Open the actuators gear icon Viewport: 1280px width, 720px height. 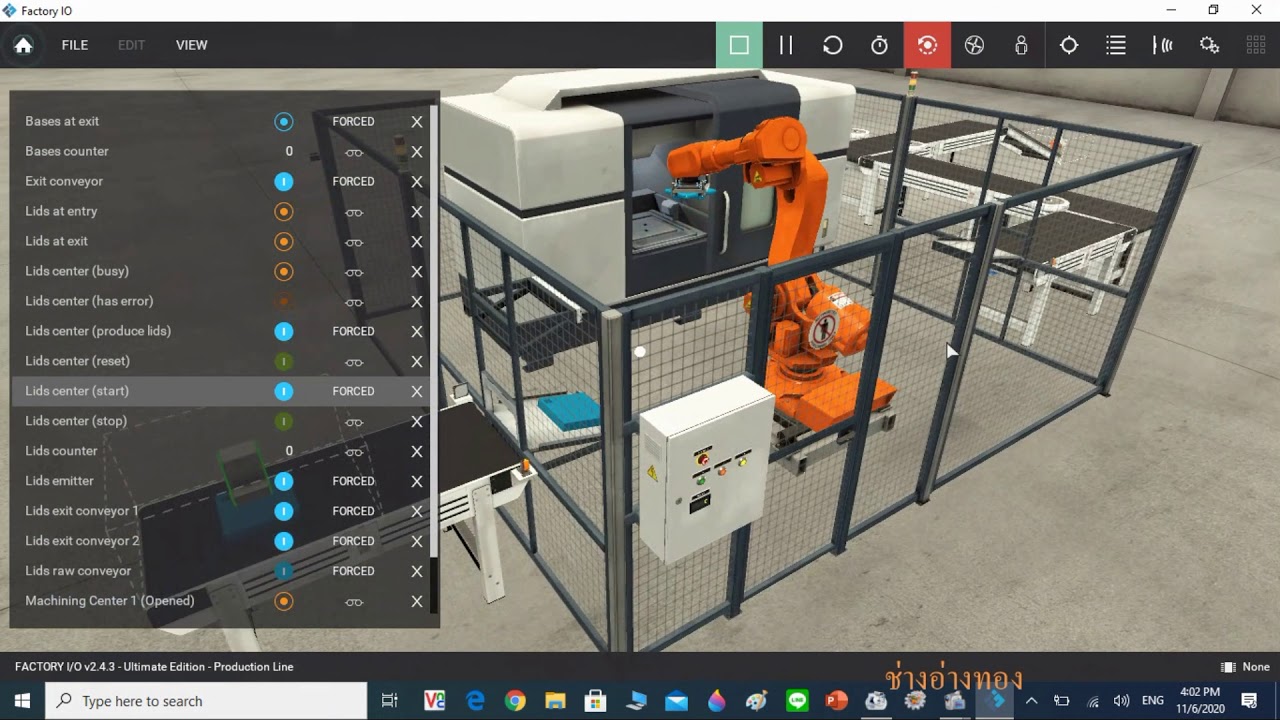point(1210,45)
